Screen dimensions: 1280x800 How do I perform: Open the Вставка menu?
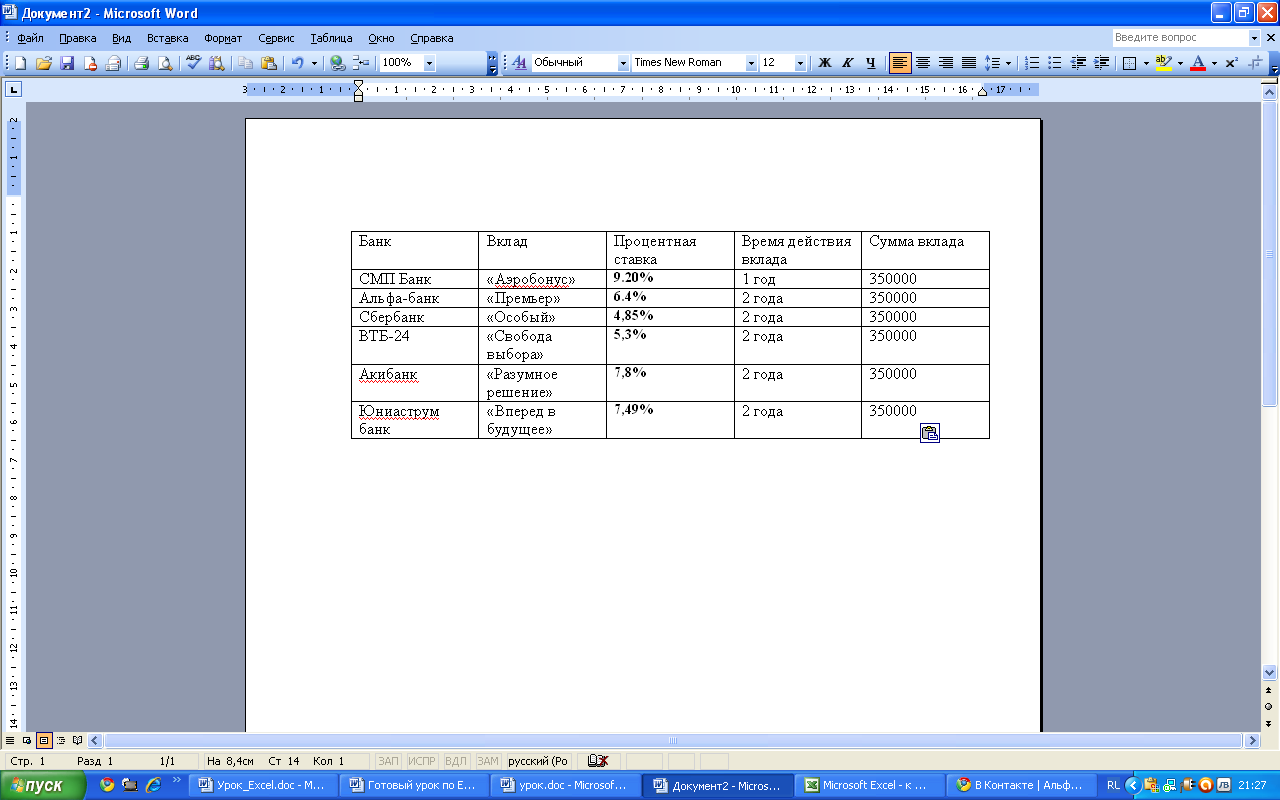coord(167,38)
